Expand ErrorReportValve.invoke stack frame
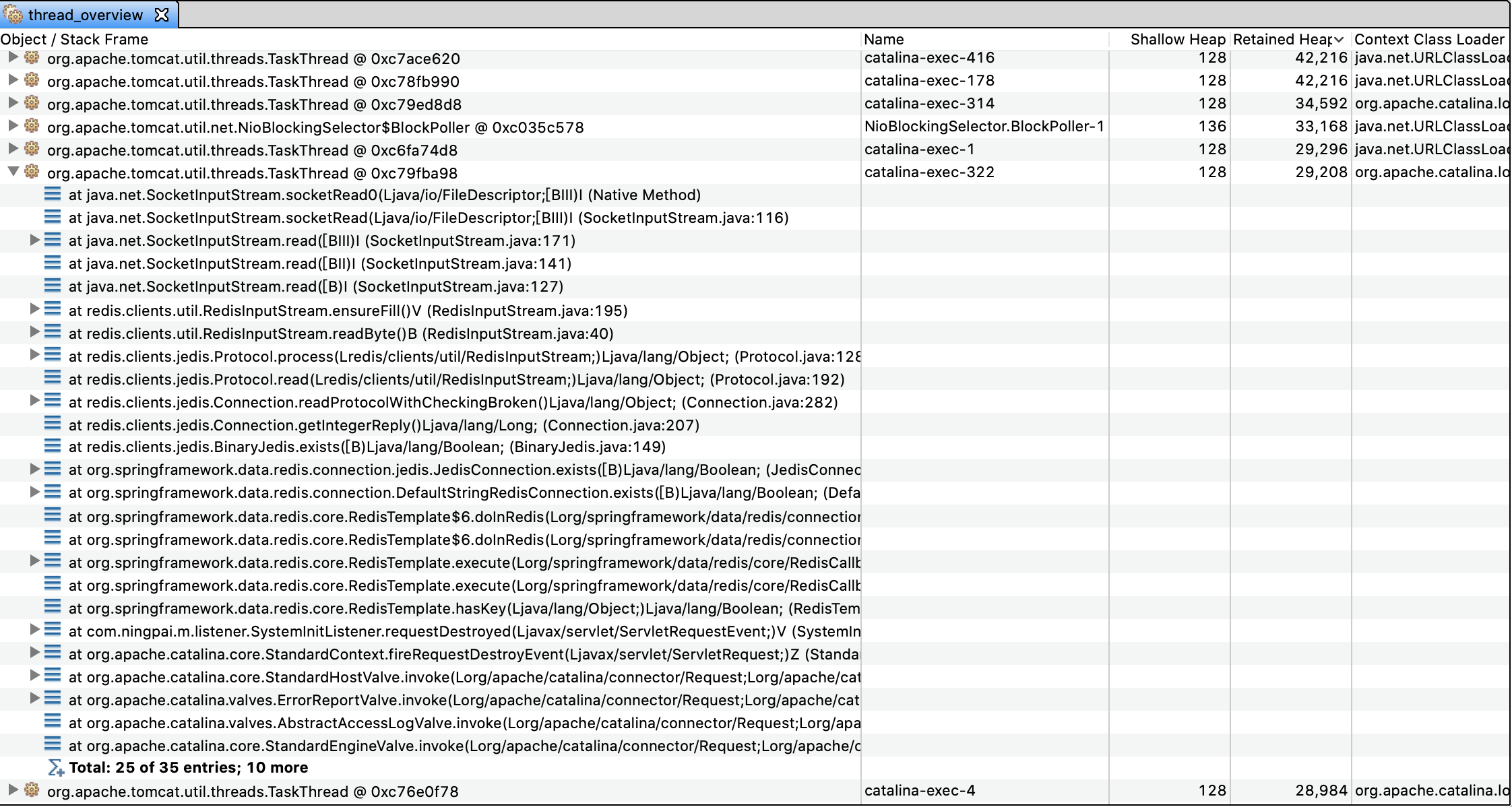 pos(34,699)
